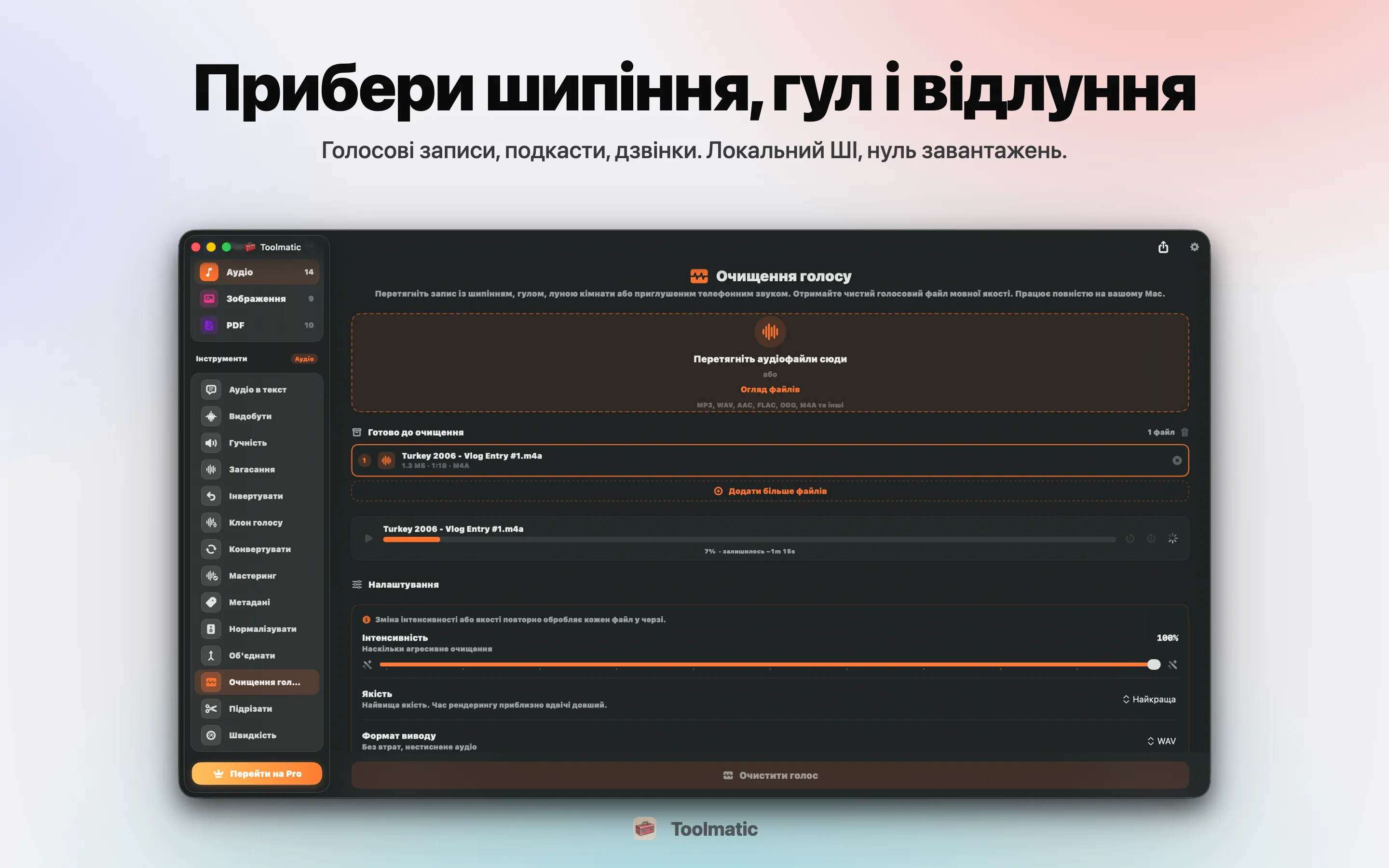Select the Turkey 2006 - Vlog Entry #1.m4a queue row
Viewport: 1389px width, 868px height.
tap(770, 461)
